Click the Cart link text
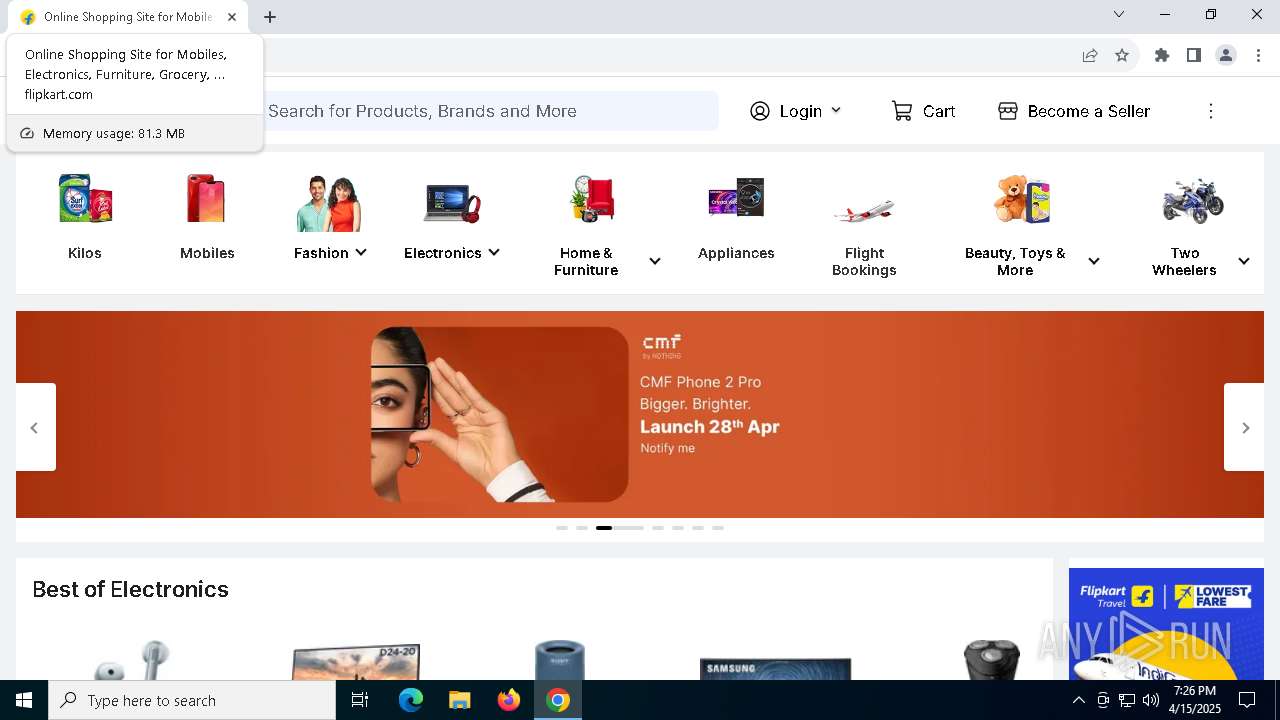Screen dimensions: 1280x720 click(939, 111)
